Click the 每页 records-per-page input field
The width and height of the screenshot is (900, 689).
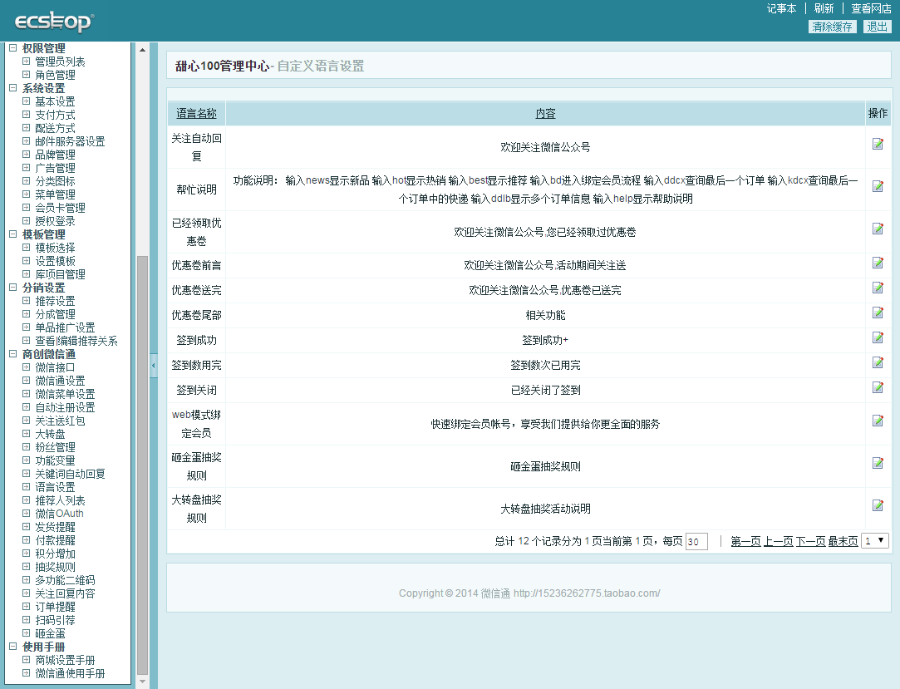pos(695,540)
